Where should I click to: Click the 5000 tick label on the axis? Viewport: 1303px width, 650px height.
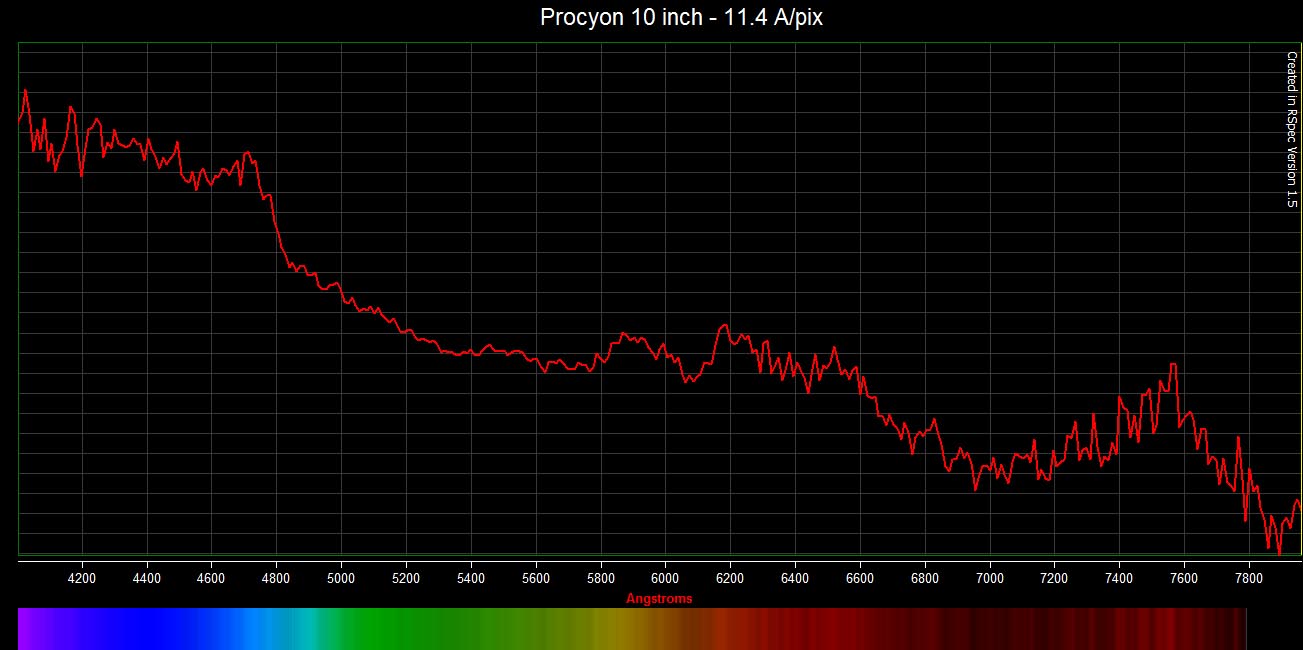click(x=341, y=578)
